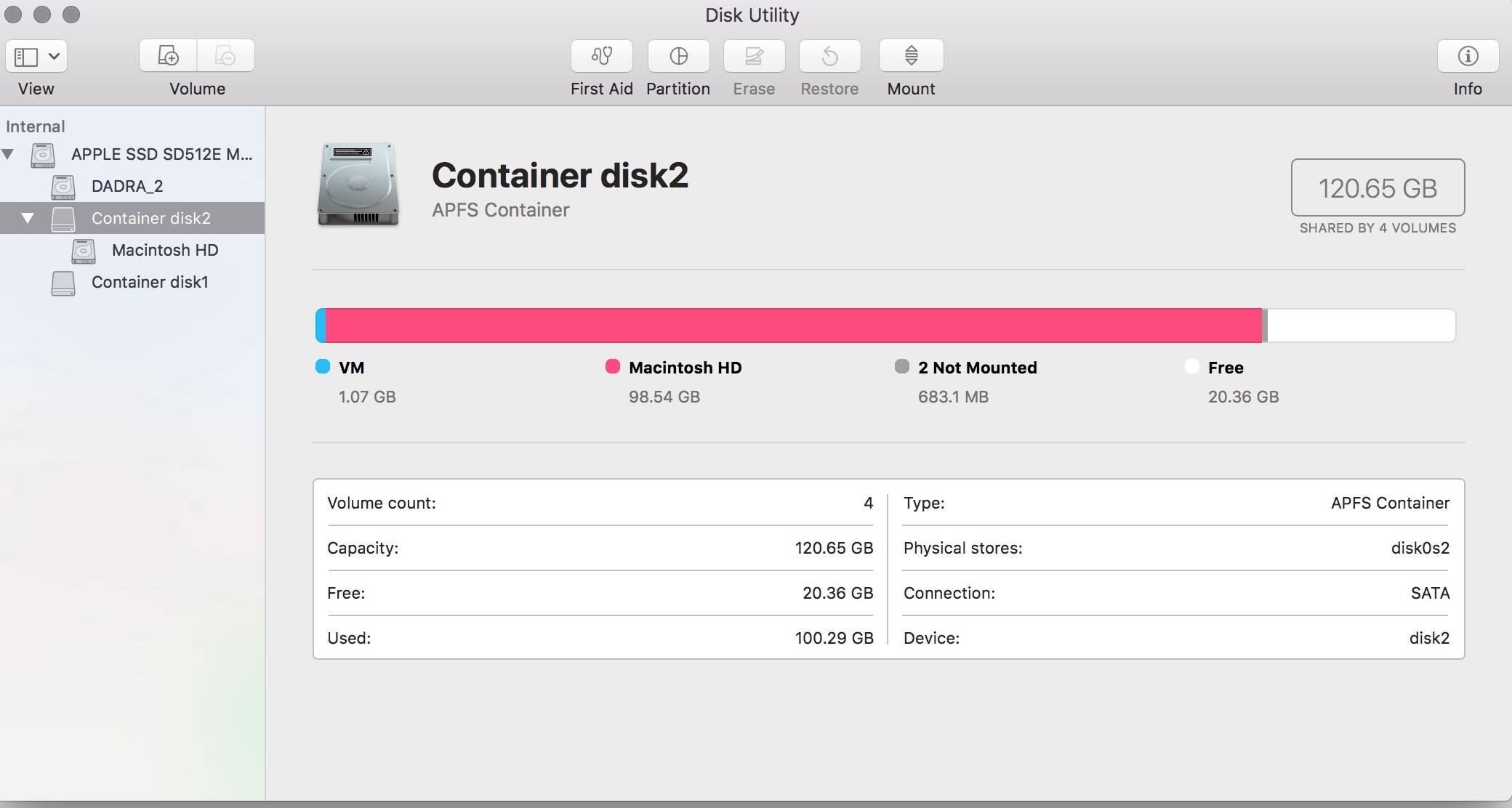Click the APFS Container subtitle under the title
Screen dimensions: 1512x808
pos(501,210)
